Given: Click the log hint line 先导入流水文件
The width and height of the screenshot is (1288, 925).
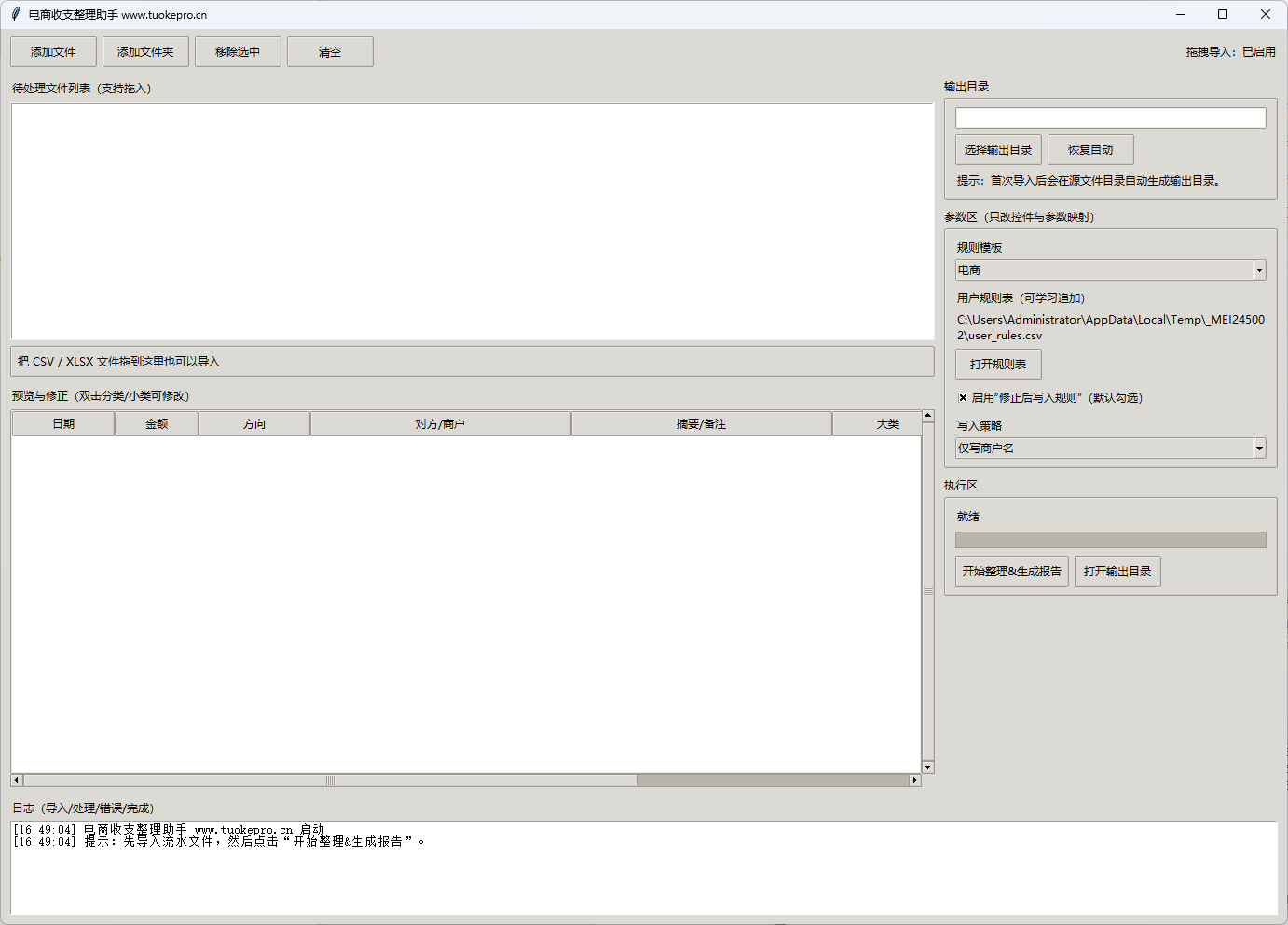Looking at the screenshot, I should point(219,841).
